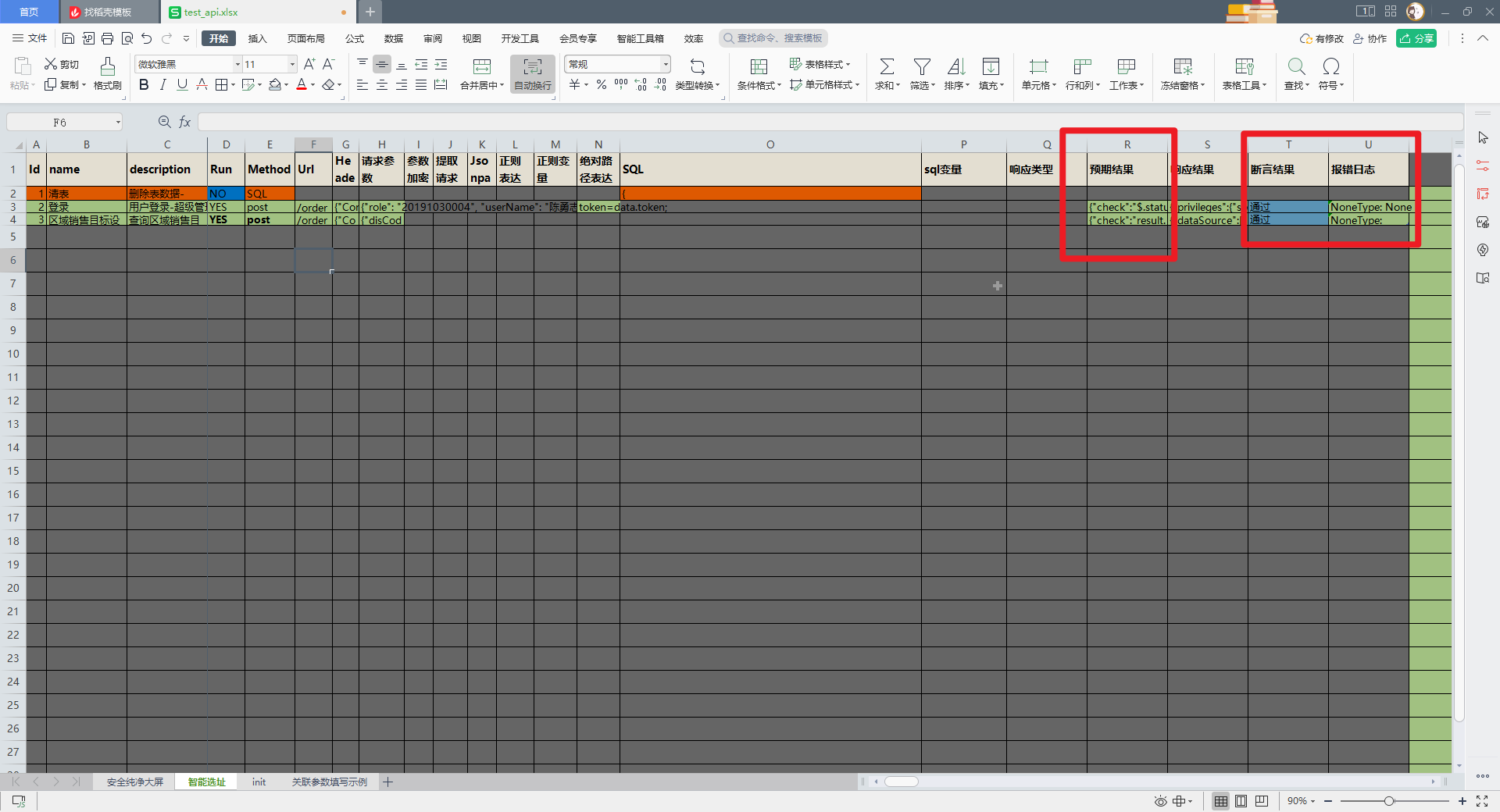Toggle horizontal center alignment
This screenshot has width=1500, height=812.
(x=382, y=84)
